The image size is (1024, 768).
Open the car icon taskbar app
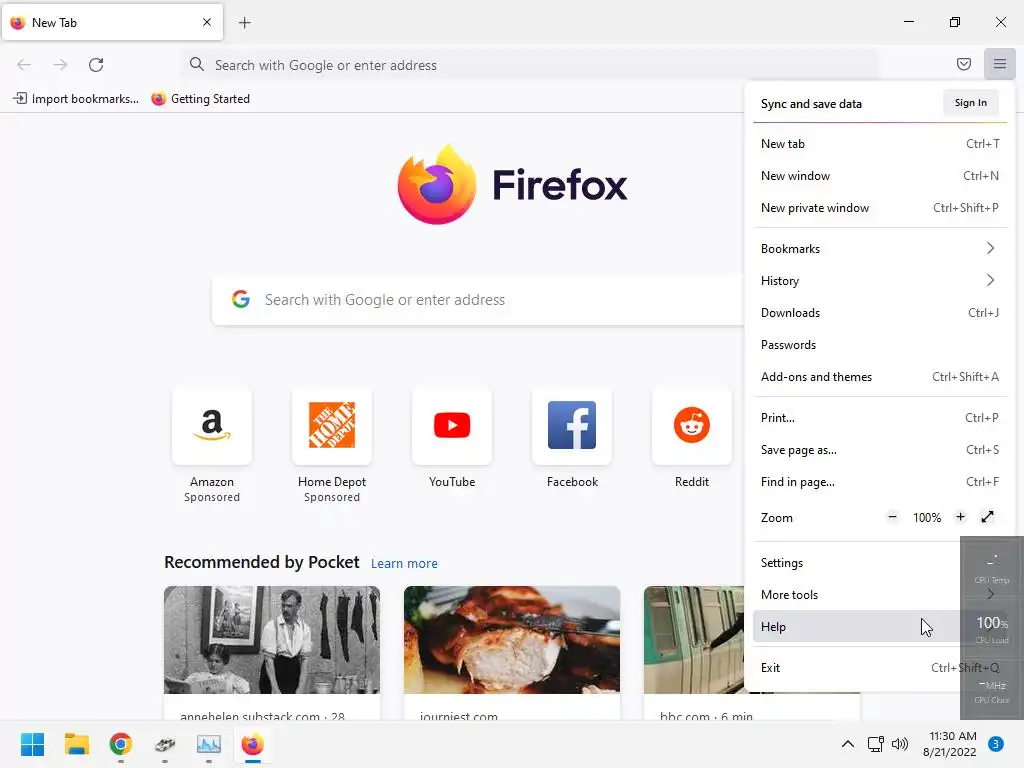(x=165, y=744)
